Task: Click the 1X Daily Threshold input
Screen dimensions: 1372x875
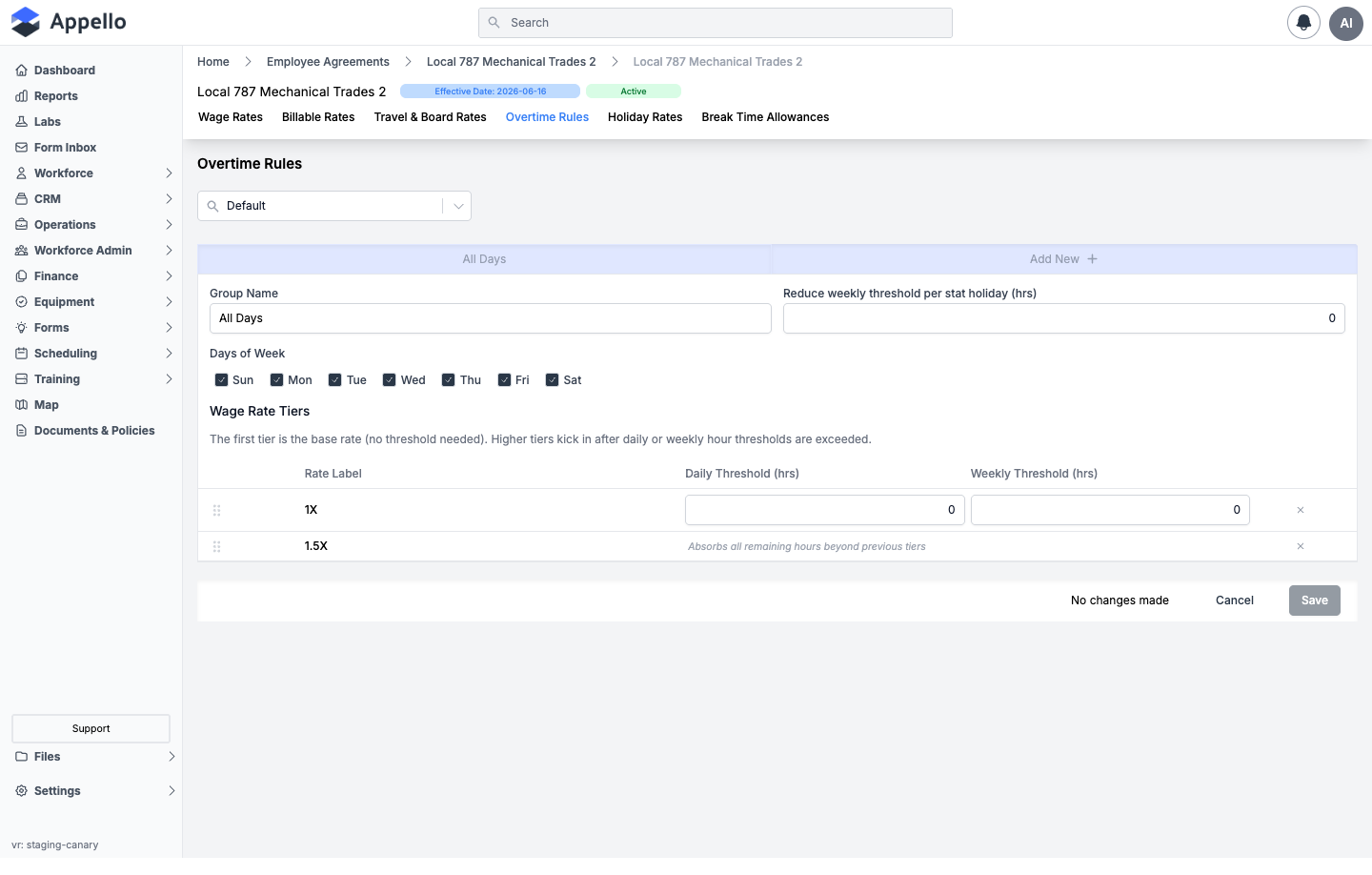Action: pyautogui.click(x=825, y=510)
